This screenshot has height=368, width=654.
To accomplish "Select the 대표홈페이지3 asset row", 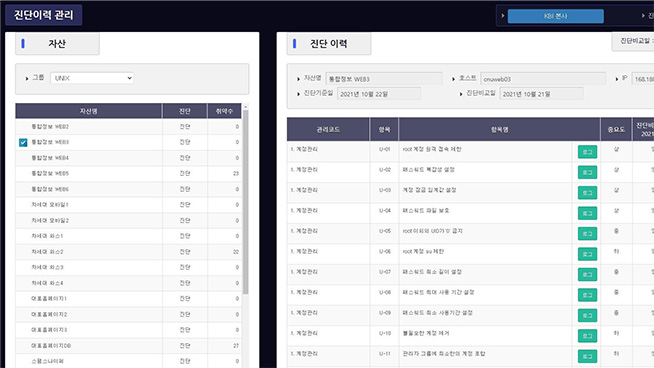I will click(x=128, y=330).
